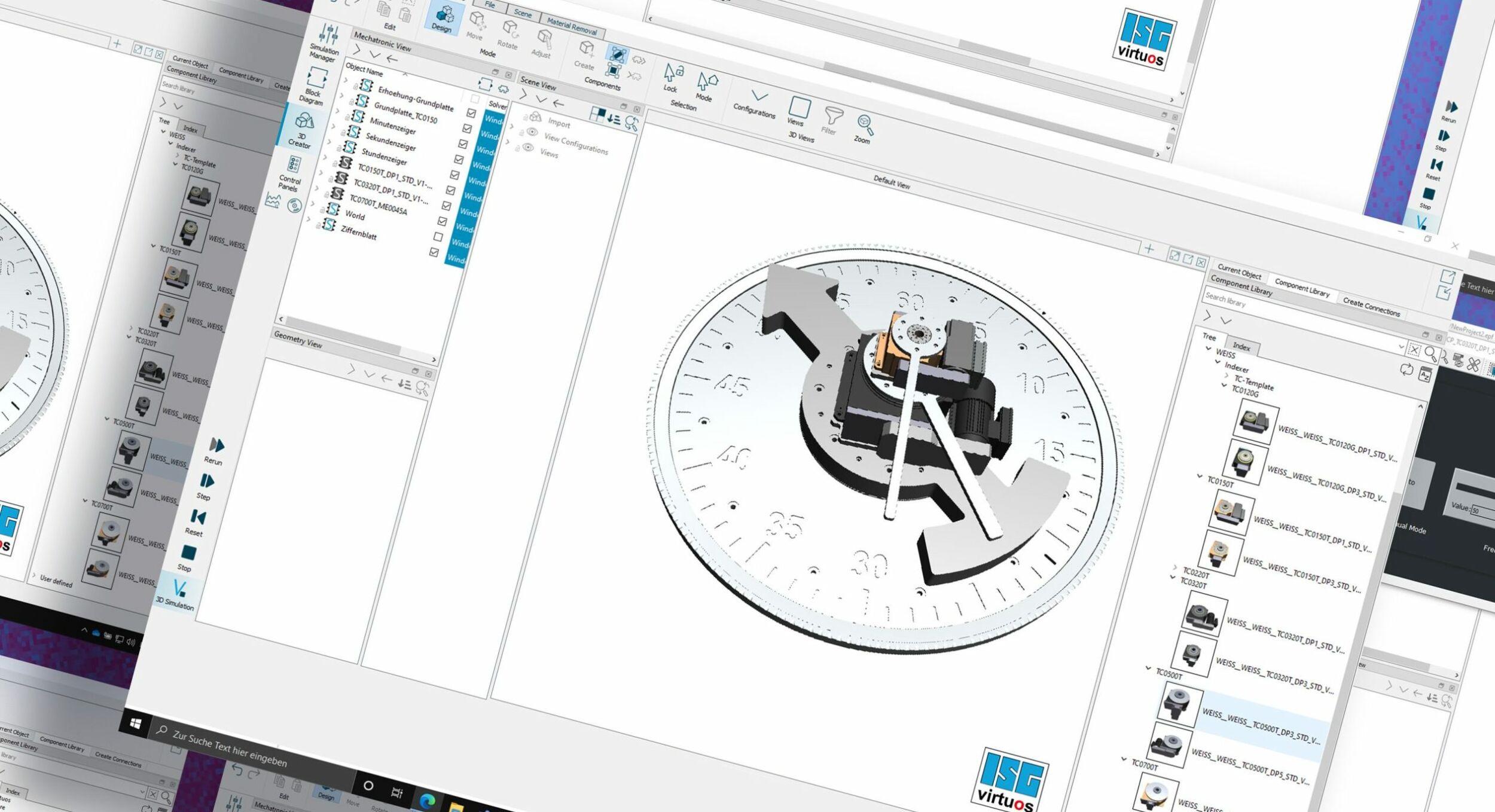Enable the World object checkbox
This screenshot has width=1495, height=812.
tap(438, 237)
